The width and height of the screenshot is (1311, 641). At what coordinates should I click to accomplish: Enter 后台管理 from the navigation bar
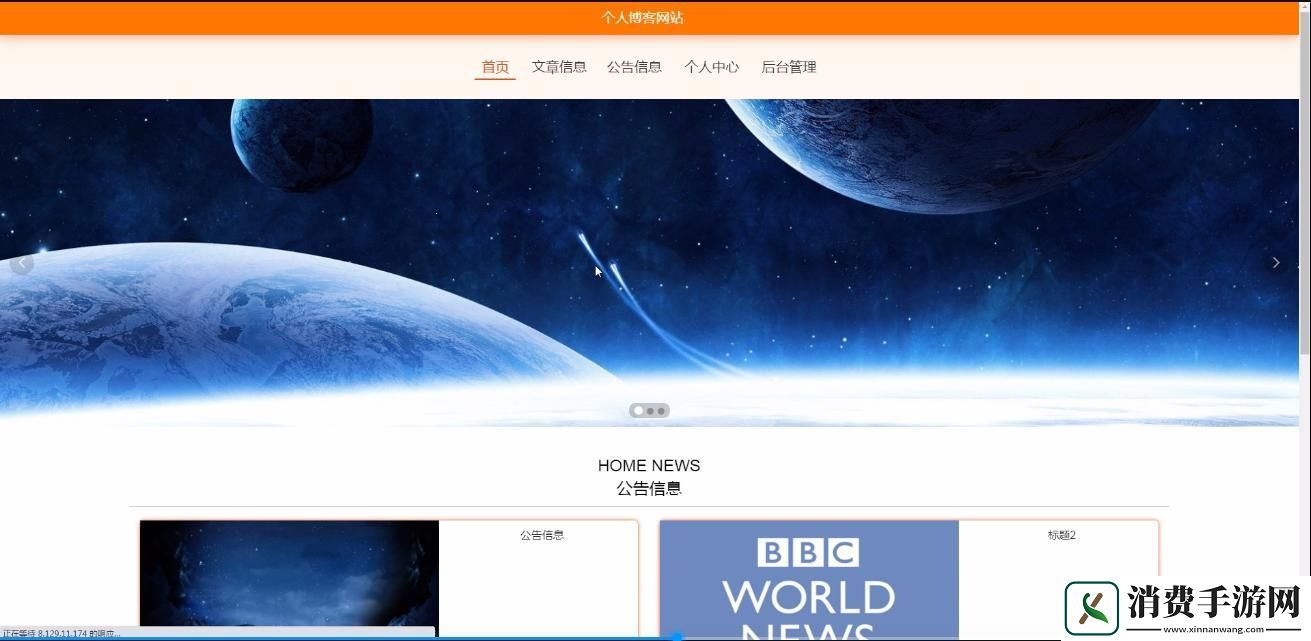788,67
